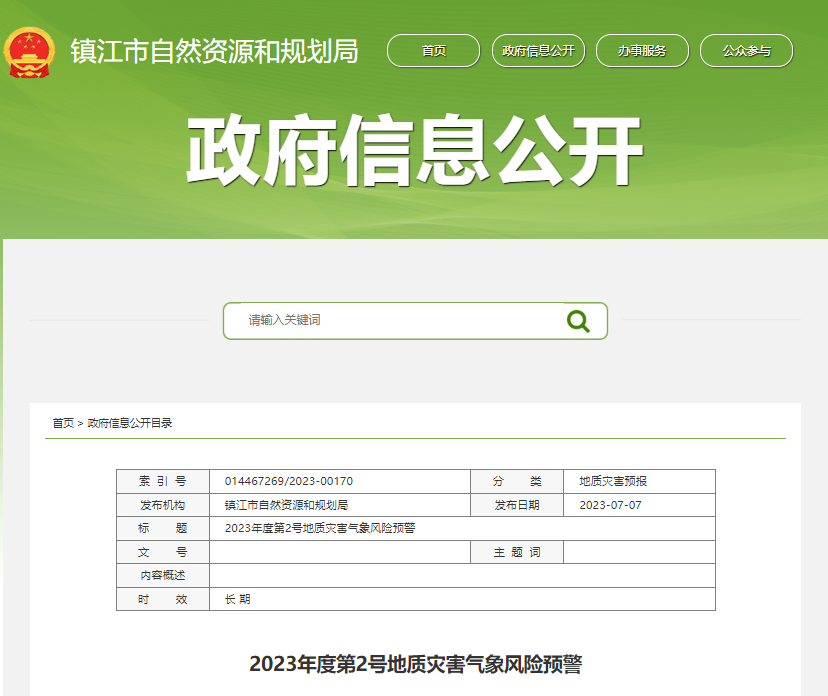Go to 首页 in breadcrumb
This screenshot has height=696, width=828.
click(x=63, y=423)
